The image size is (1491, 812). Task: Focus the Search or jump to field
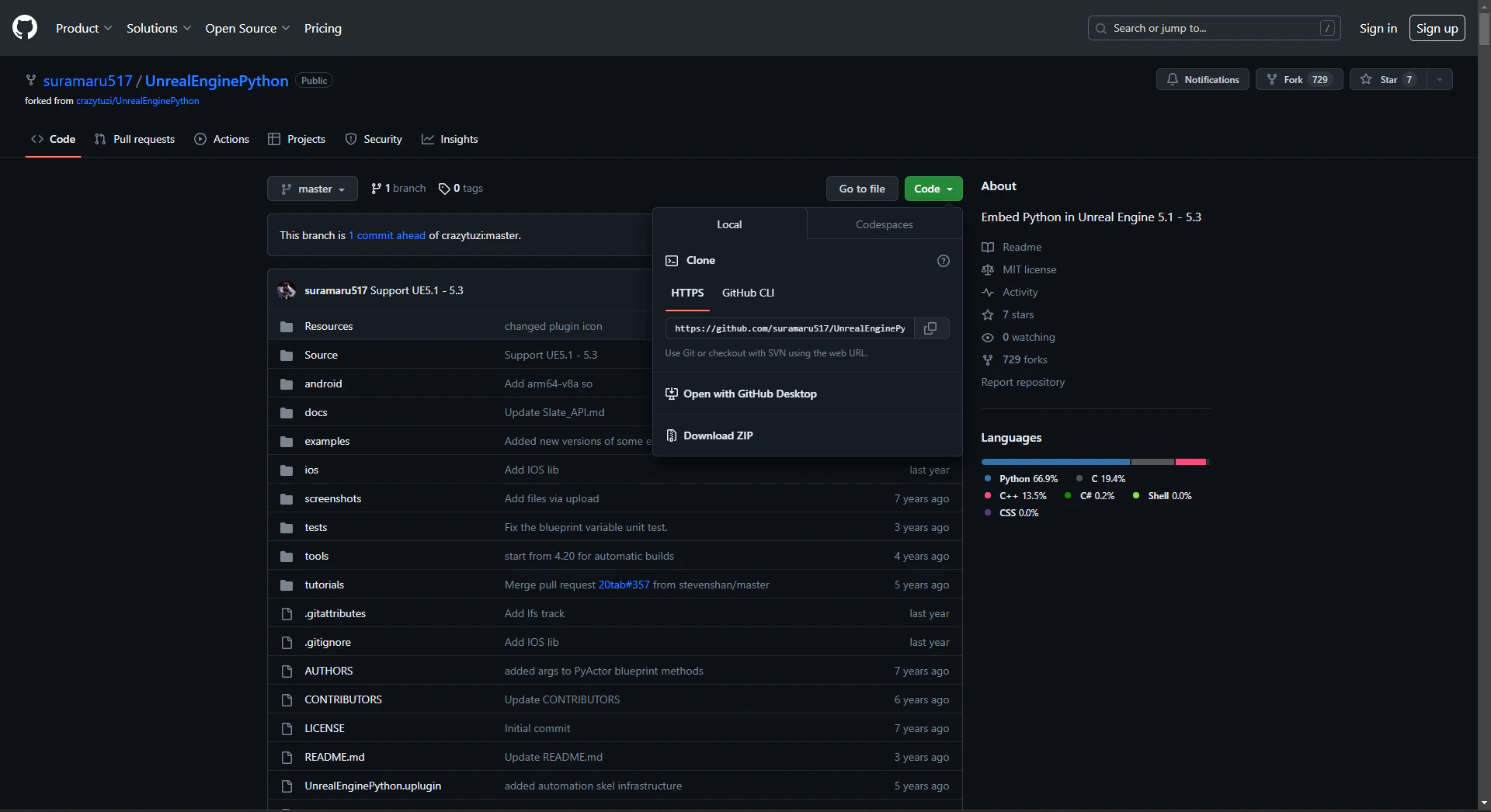(1215, 28)
